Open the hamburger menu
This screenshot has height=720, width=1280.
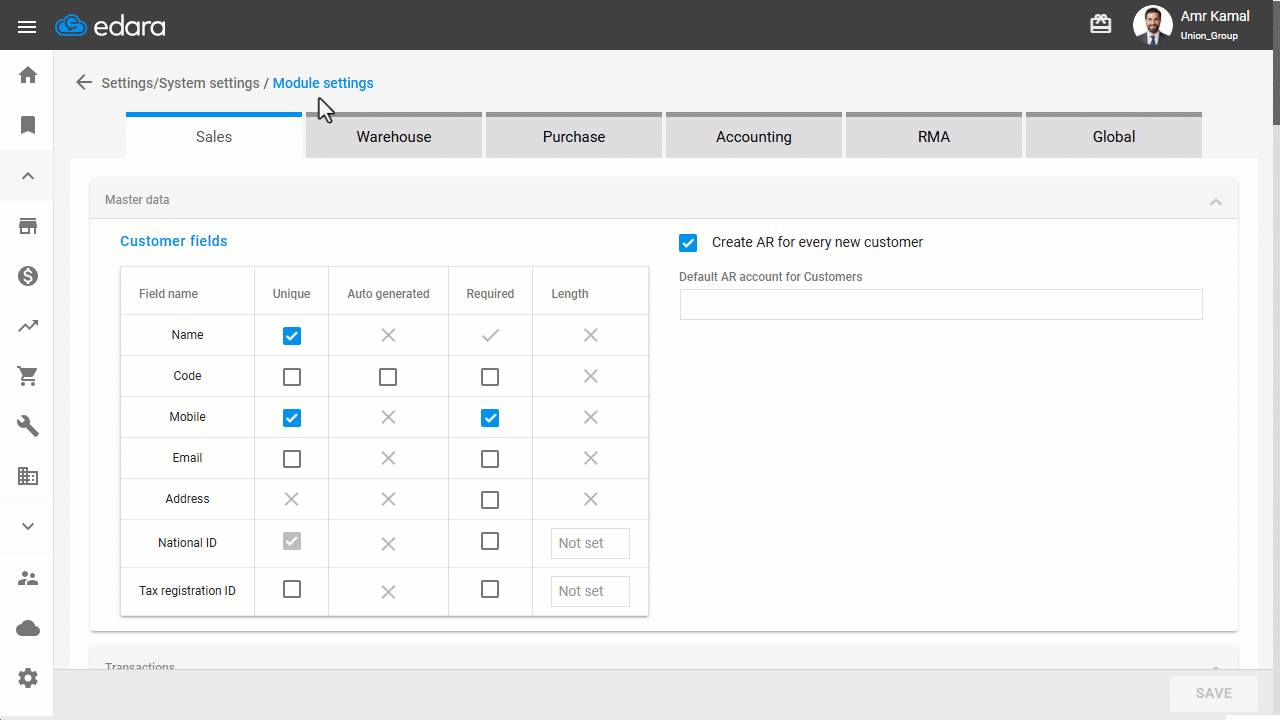[27, 26]
